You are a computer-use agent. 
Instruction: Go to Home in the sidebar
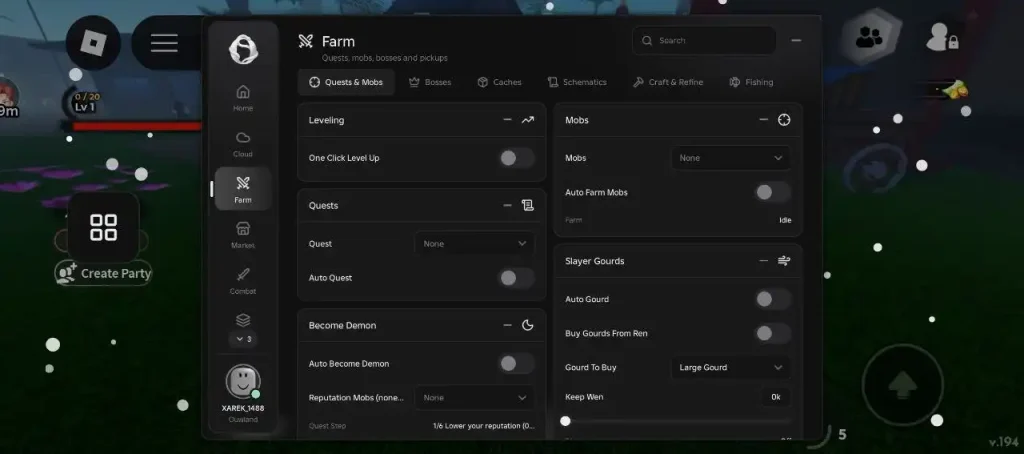[243, 97]
